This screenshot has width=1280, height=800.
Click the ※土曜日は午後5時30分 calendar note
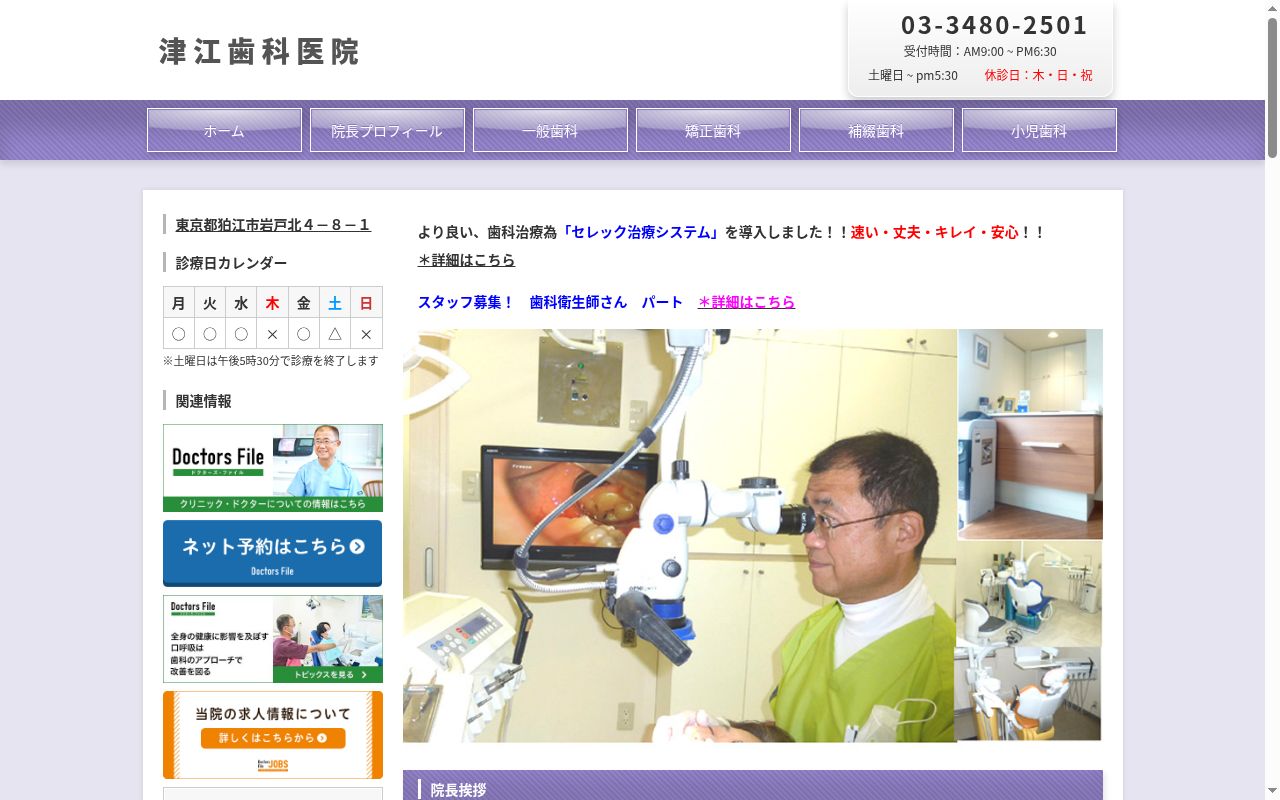pyautogui.click(x=270, y=360)
